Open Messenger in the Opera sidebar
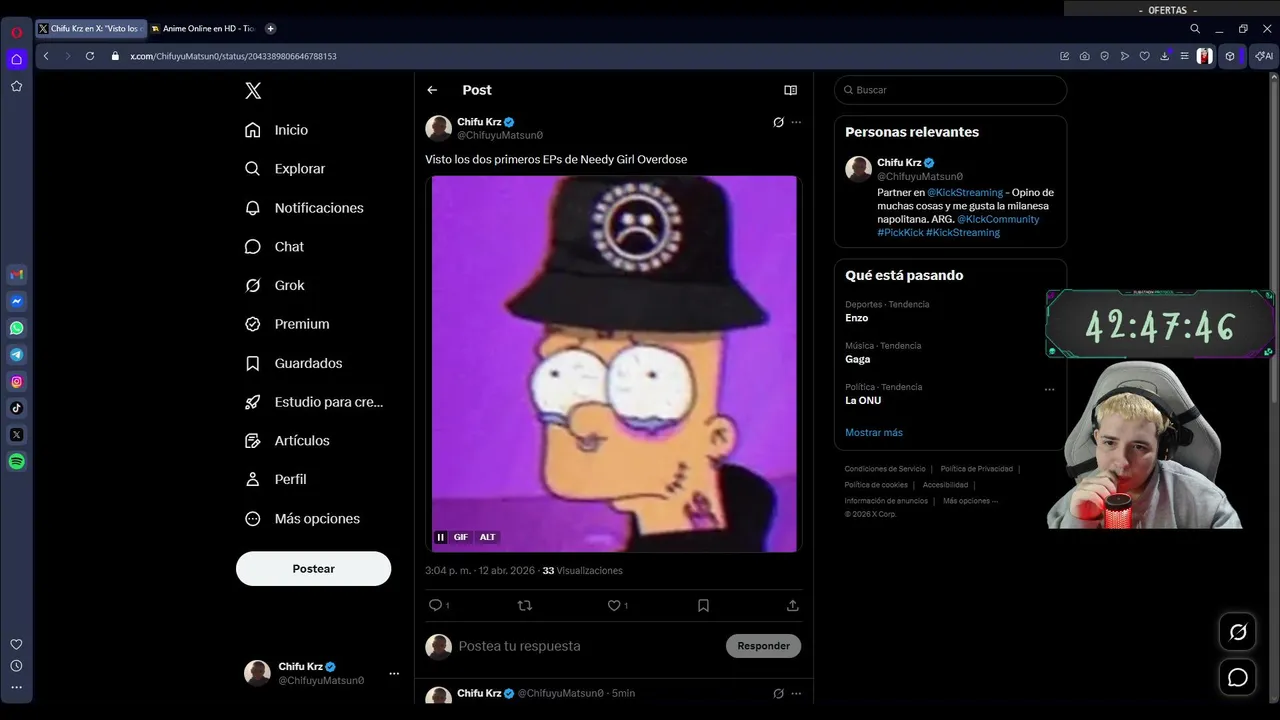The height and width of the screenshot is (720, 1280). pyautogui.click(x=16, y=301)
